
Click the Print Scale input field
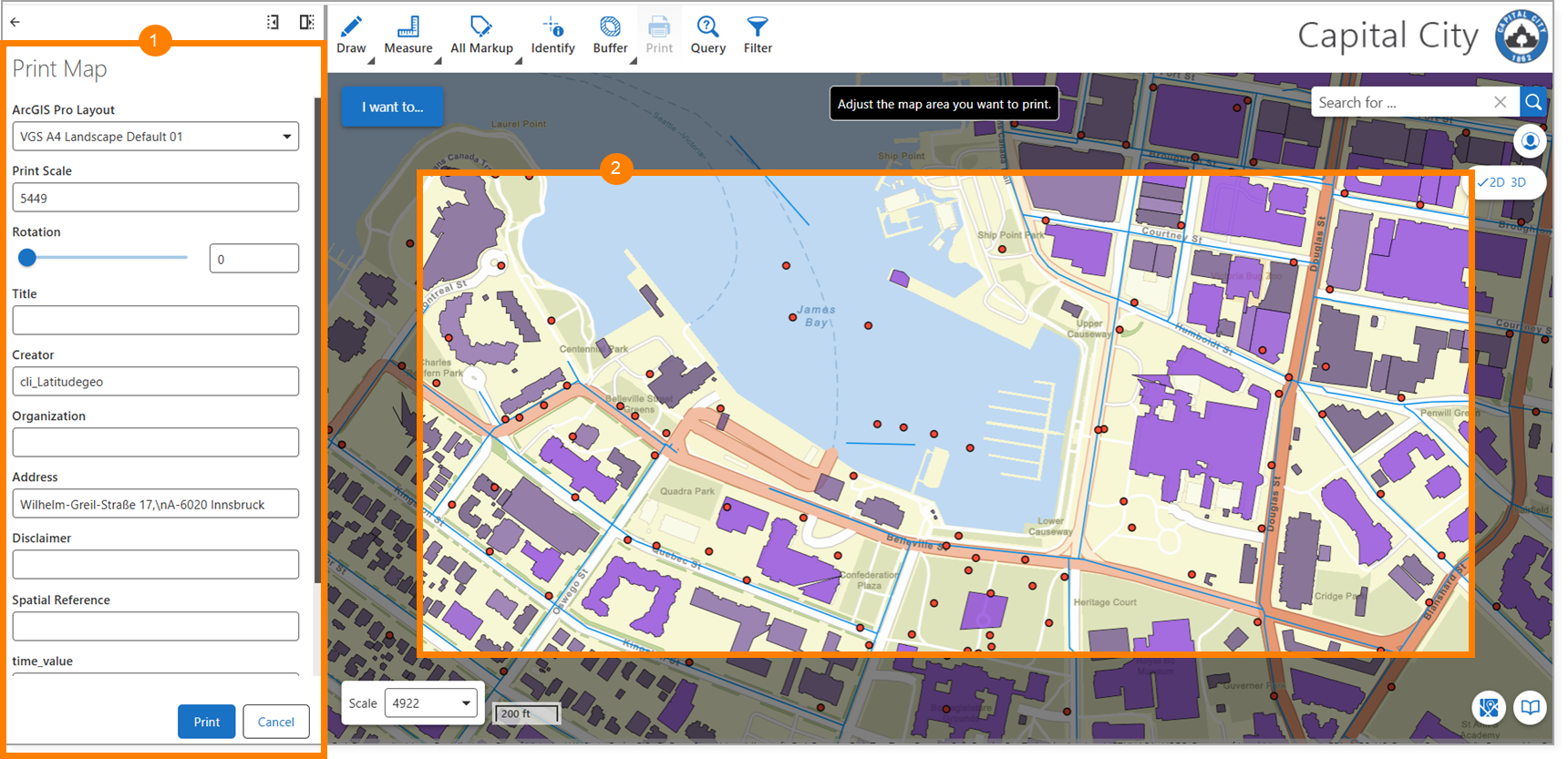click(x=155, y=198)
